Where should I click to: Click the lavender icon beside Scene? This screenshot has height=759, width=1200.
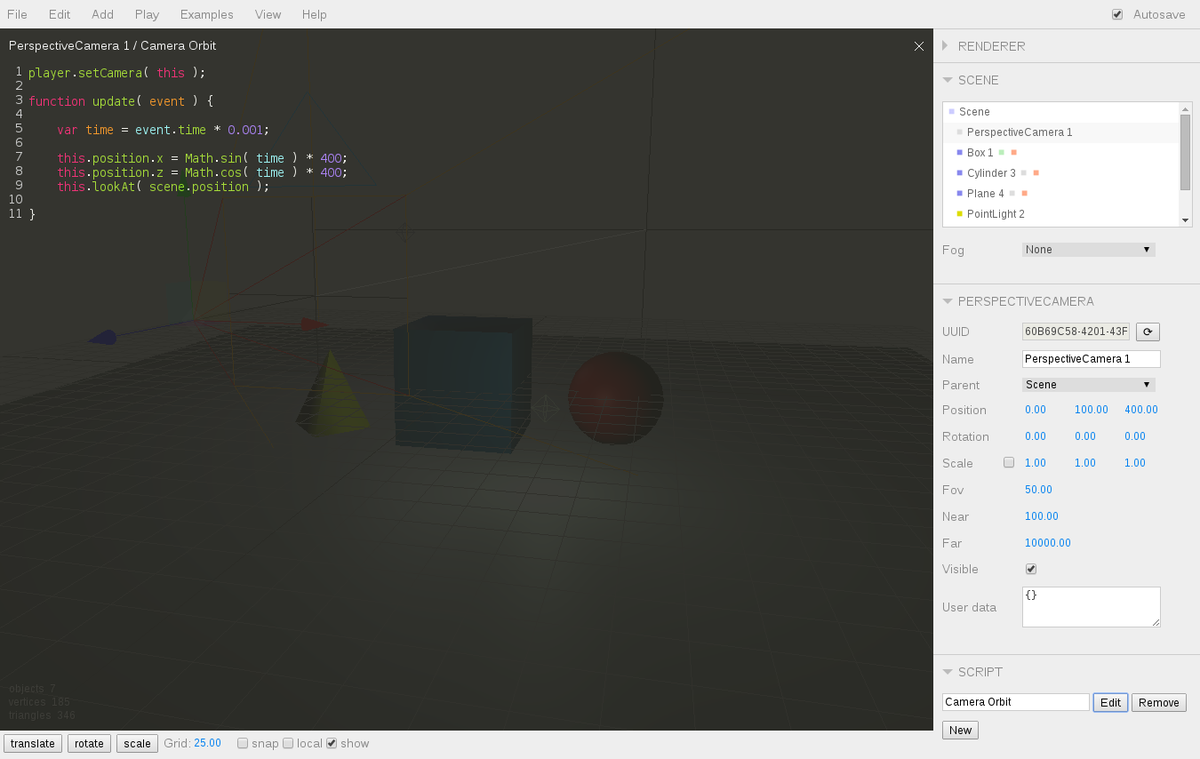click(x=952, y=111)
